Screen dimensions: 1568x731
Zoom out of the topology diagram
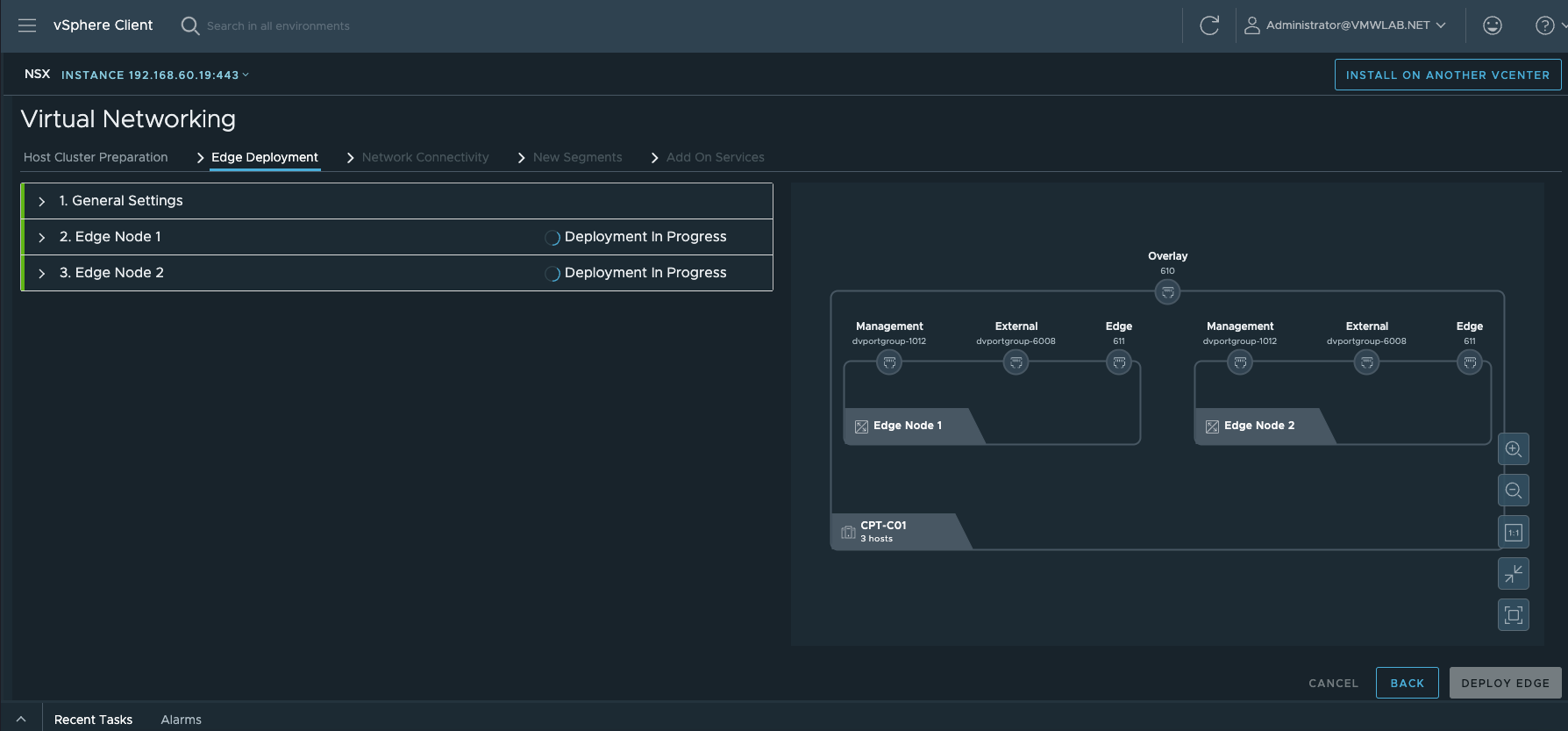point(1514,491)
